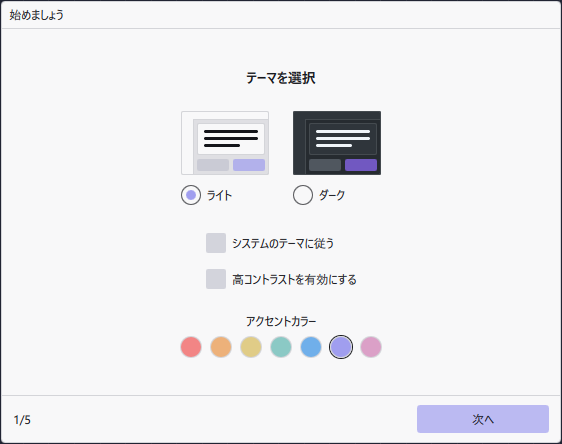Choose the red accent color
Screen dimensions: 562x444
[x=191, y=347]
